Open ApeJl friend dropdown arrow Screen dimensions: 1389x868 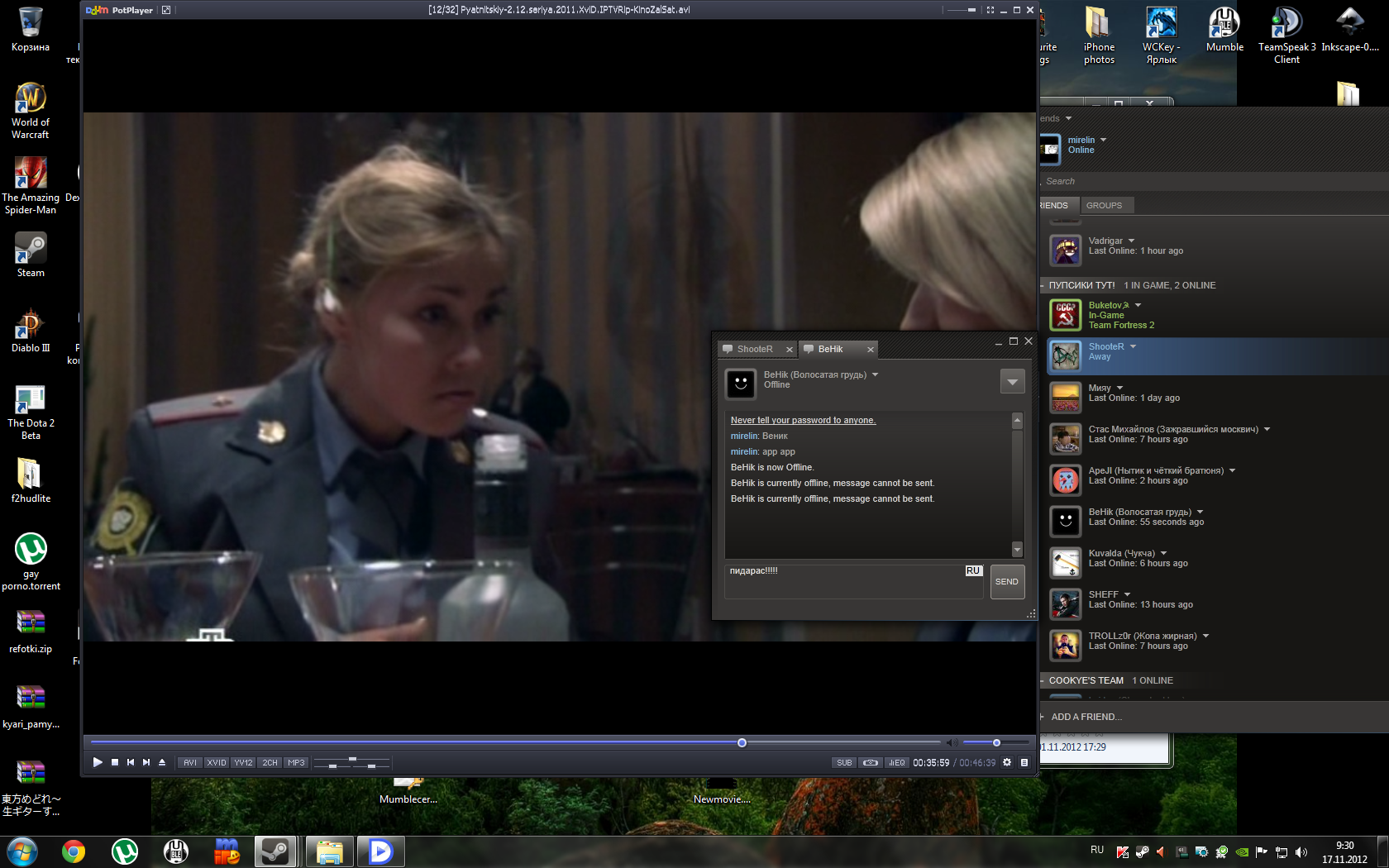pos(1232,470)
